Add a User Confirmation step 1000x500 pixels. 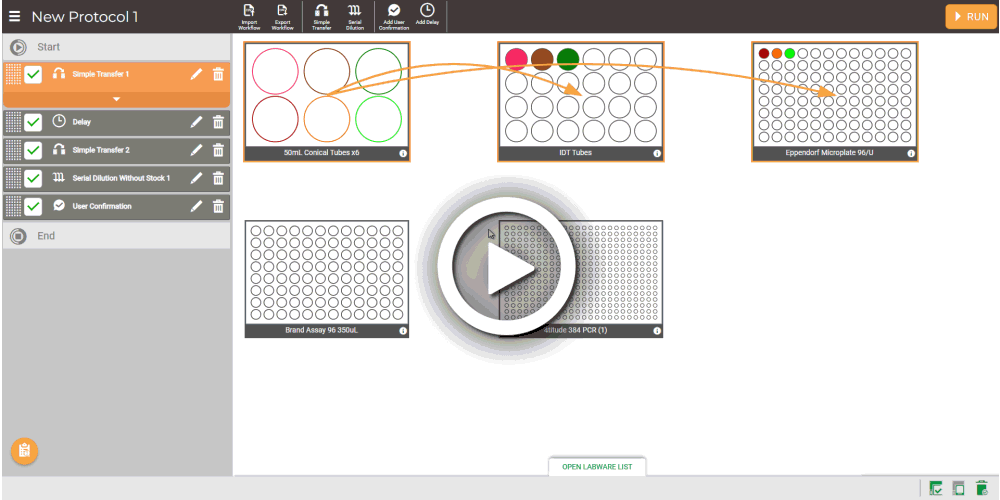click(x=394, y=14)
